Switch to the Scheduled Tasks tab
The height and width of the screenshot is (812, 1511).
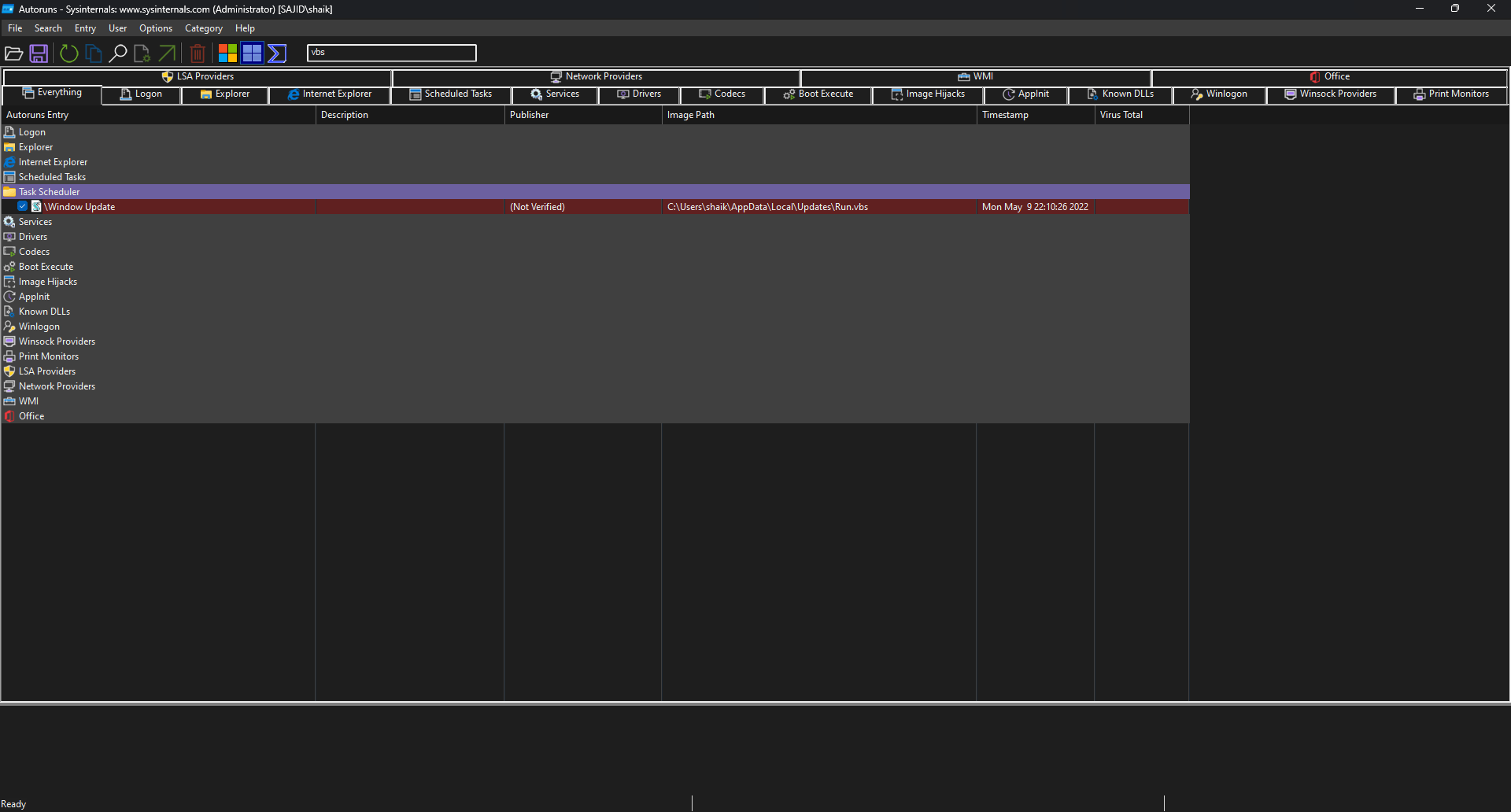(451, 94)
